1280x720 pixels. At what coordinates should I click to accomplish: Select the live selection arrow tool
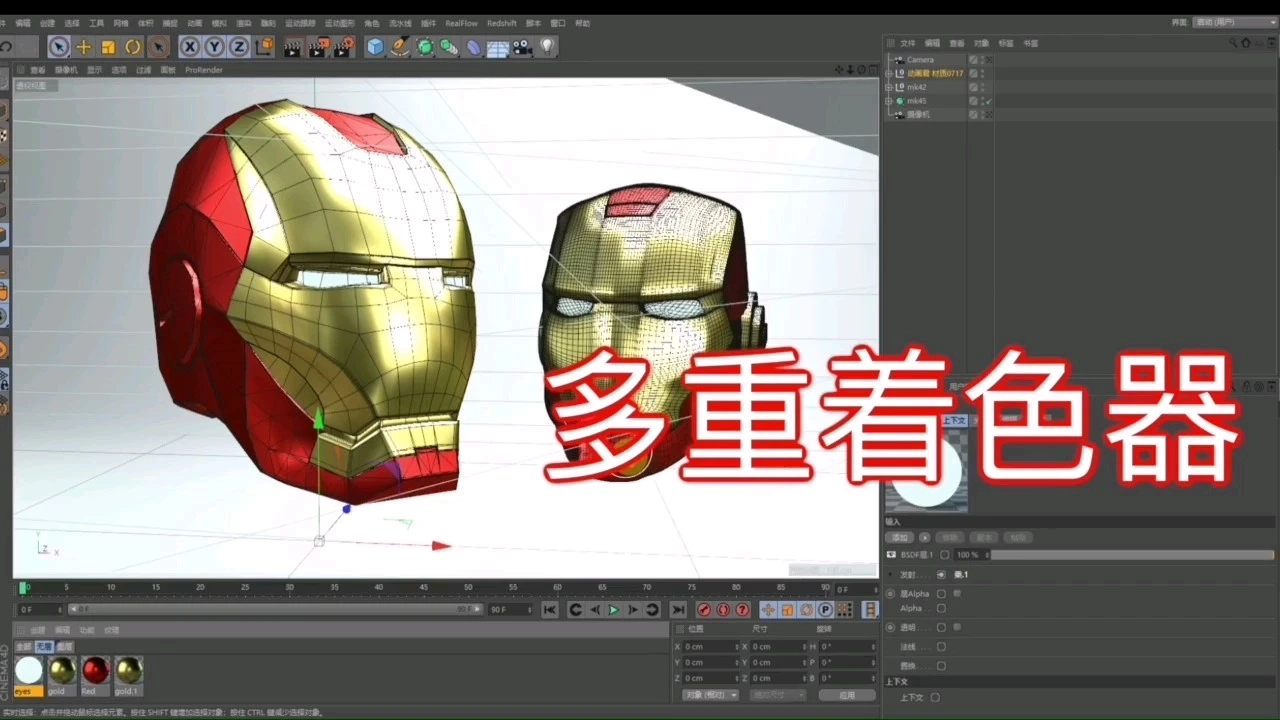point(59,47)
